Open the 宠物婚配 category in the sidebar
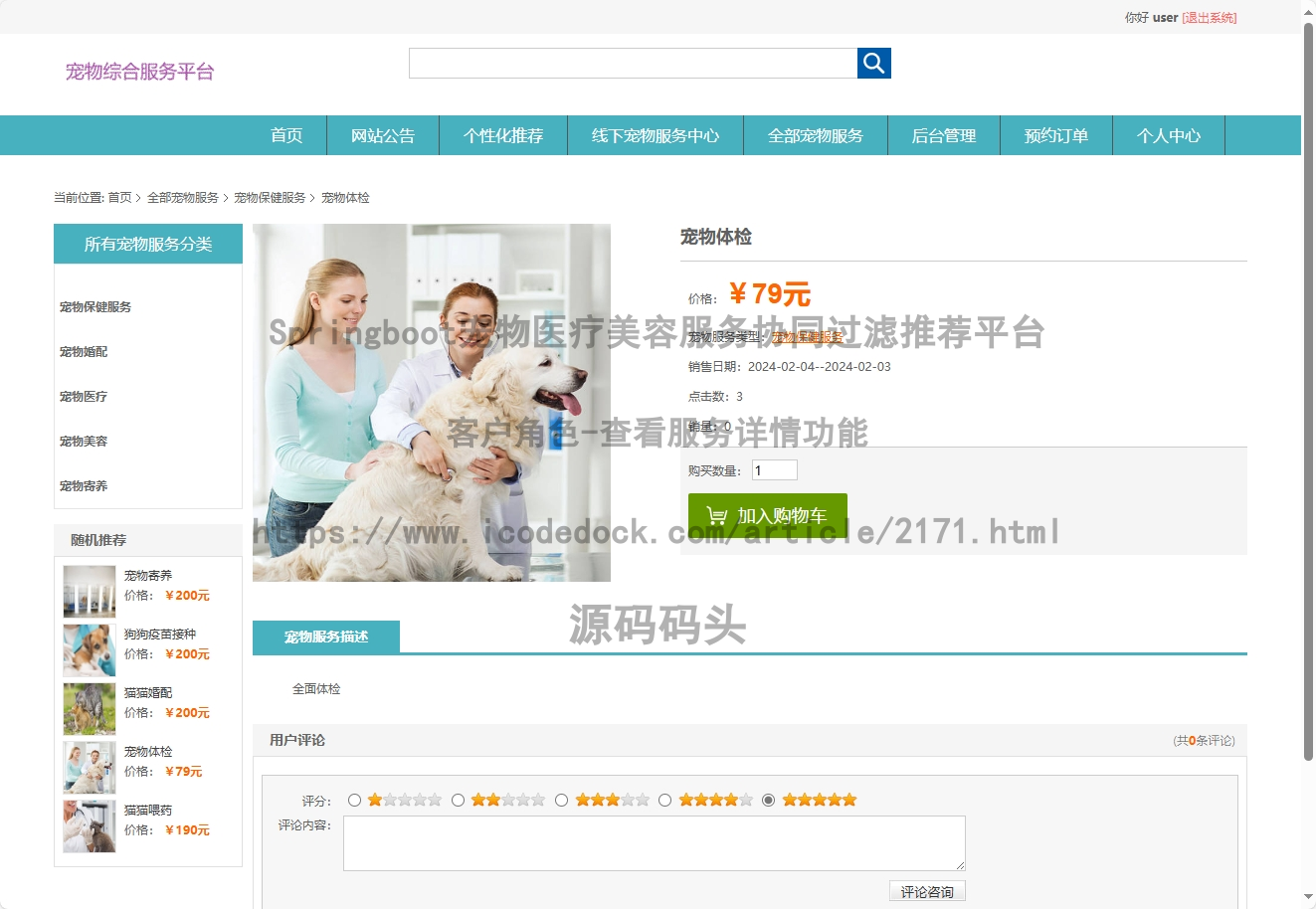The image size is (1316, 909). tap(84, 352)
